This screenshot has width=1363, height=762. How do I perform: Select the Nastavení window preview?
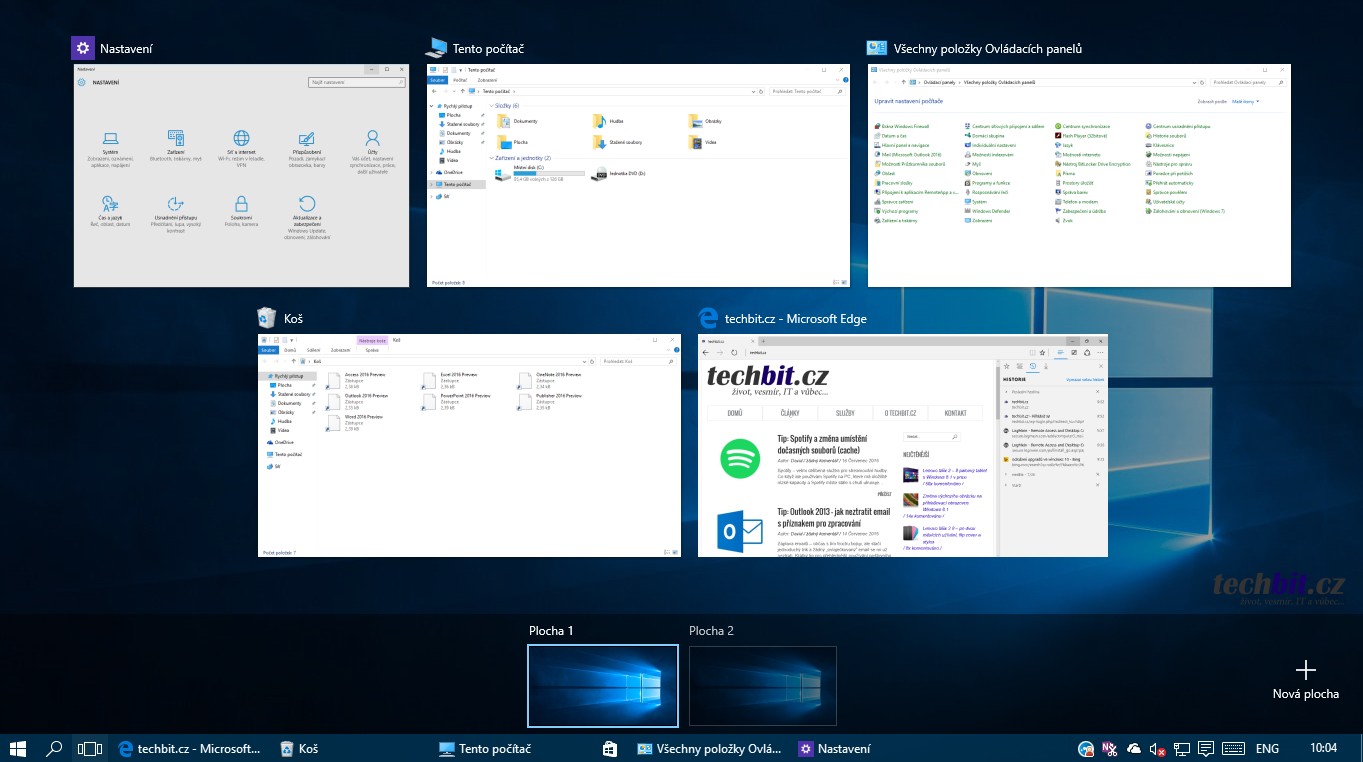pyautogui.click(x=241, y=176)
